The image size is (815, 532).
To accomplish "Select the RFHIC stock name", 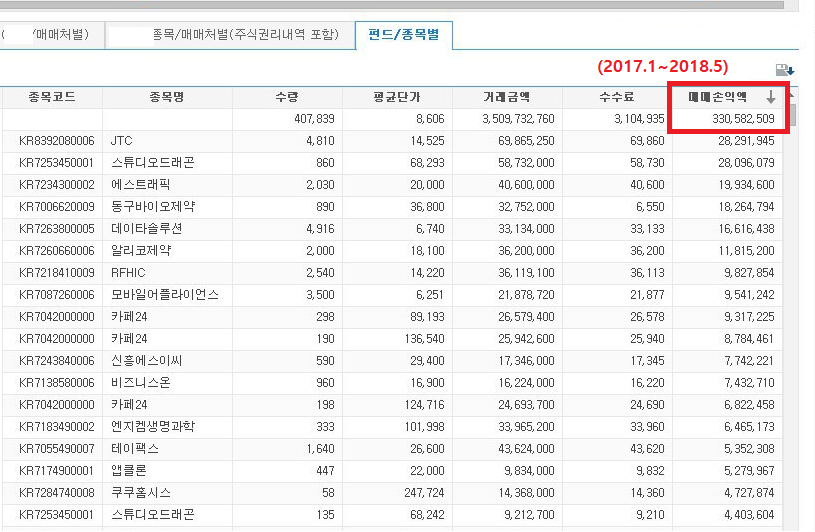I will (x=128, y=273).
